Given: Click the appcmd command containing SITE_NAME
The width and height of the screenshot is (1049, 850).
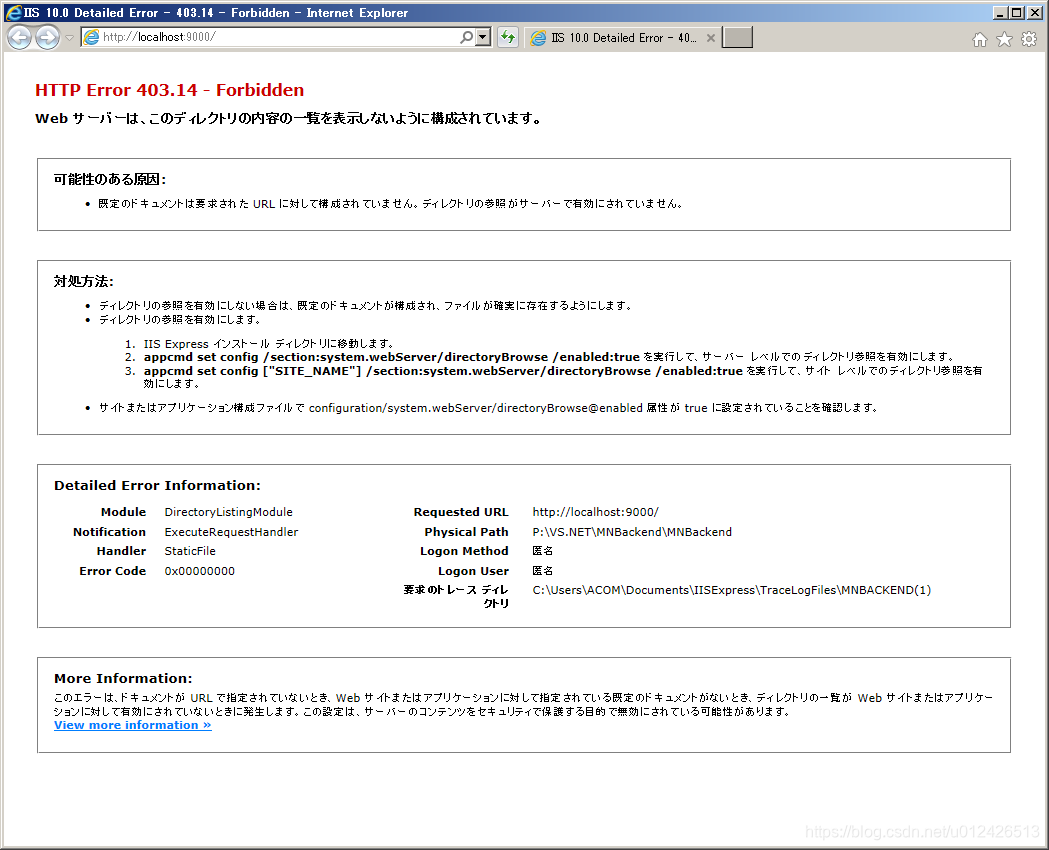Looking at the screenshot, I should 443,371.
